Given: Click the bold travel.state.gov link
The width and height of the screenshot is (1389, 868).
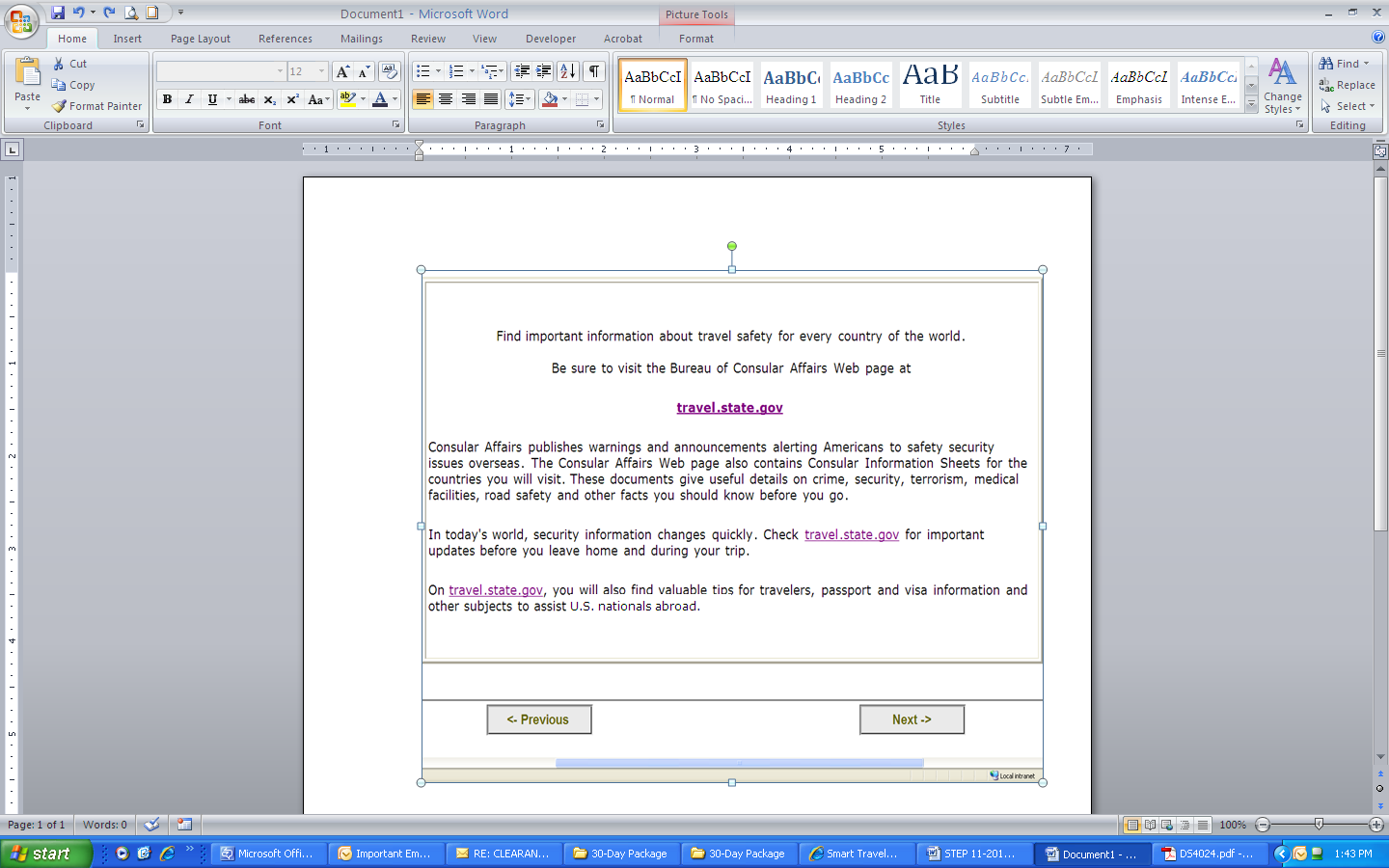Looking at the screenshot, I should [730, 408].
